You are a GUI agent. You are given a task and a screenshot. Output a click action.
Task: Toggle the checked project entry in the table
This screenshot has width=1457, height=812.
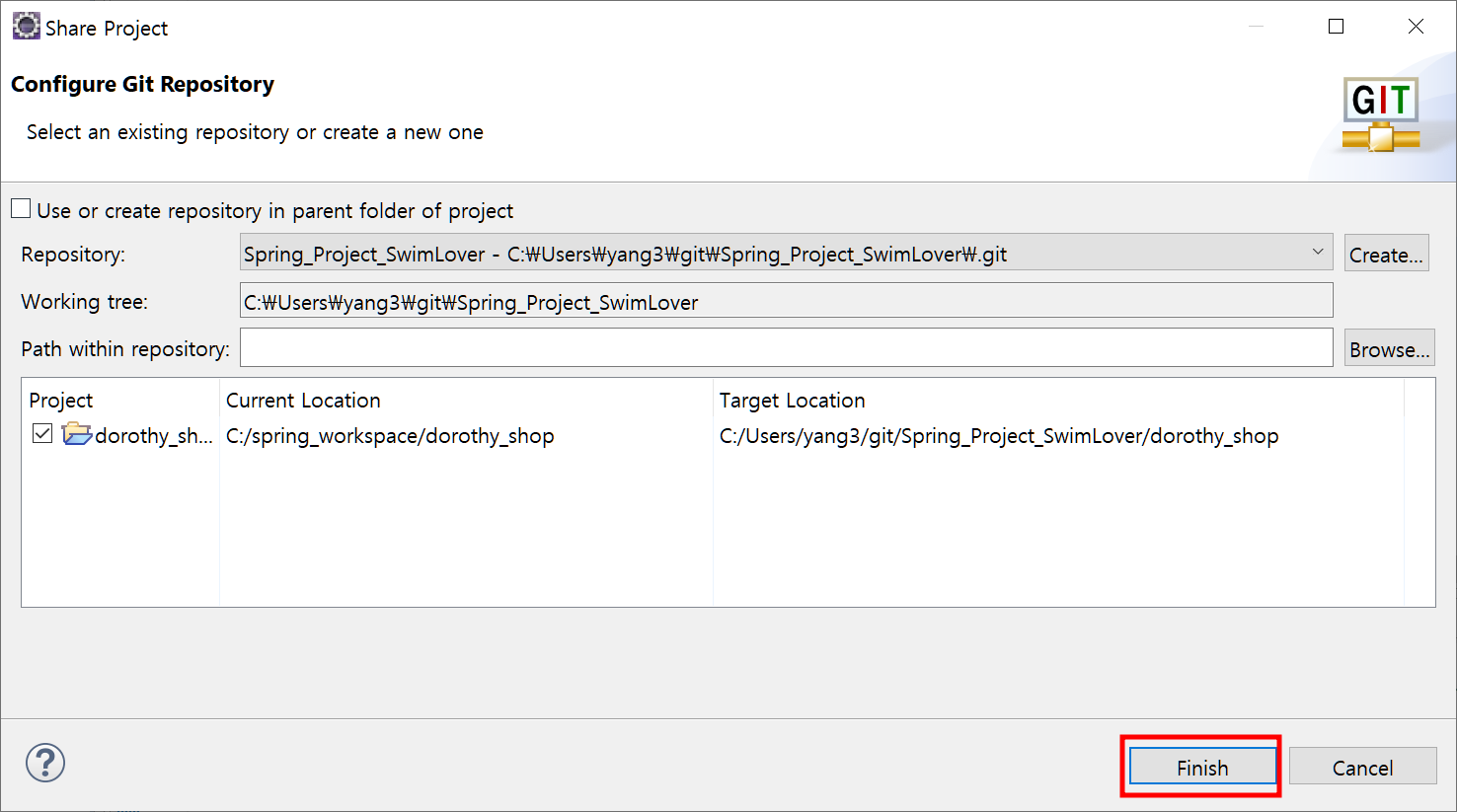[x=41, y=434]
